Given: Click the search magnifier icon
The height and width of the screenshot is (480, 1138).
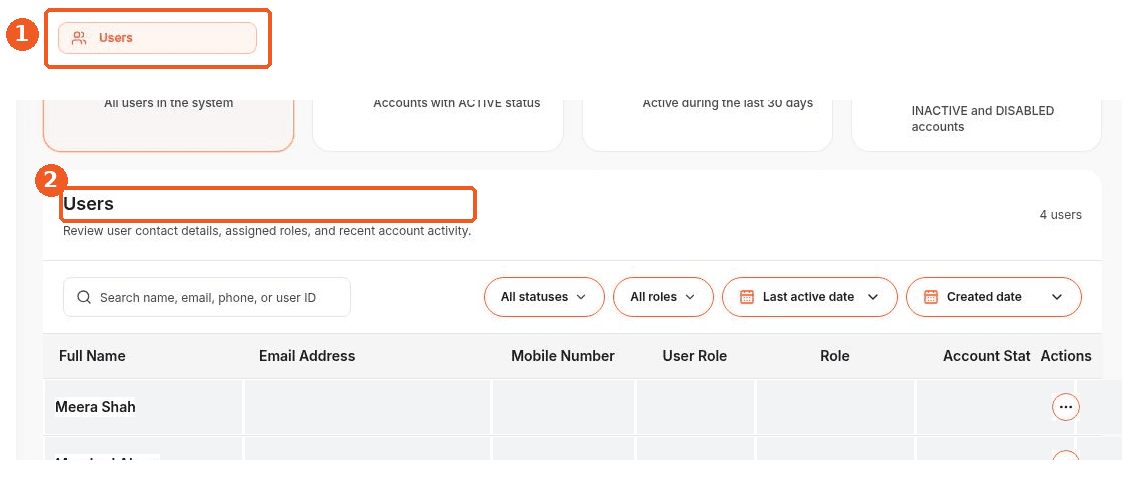Looking at the screenshot, I should (x=84, y=297).
